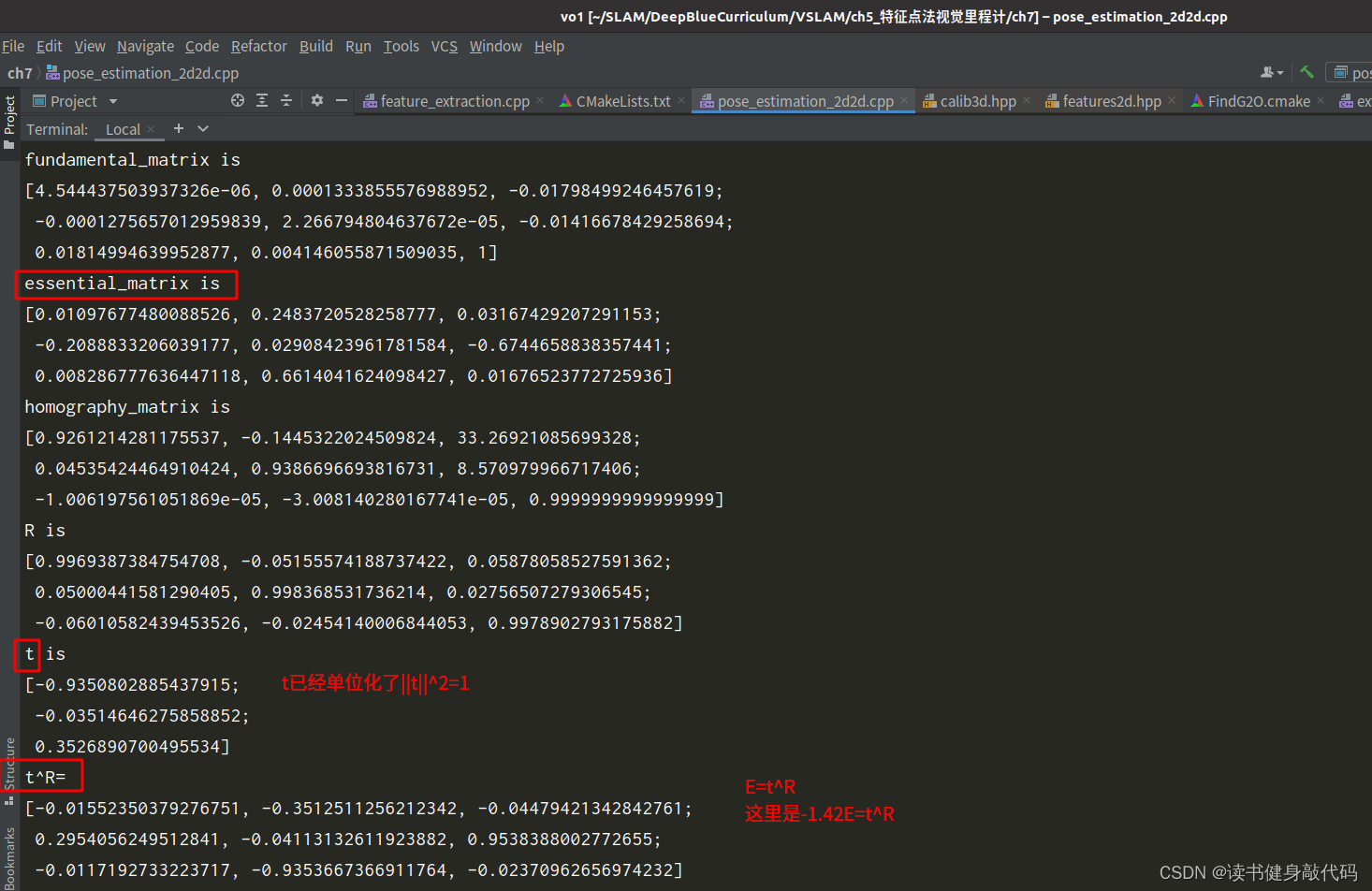Screen dimensions: 1372x891
Task: Click the 't^R=' output line
Action: point(46,778)
